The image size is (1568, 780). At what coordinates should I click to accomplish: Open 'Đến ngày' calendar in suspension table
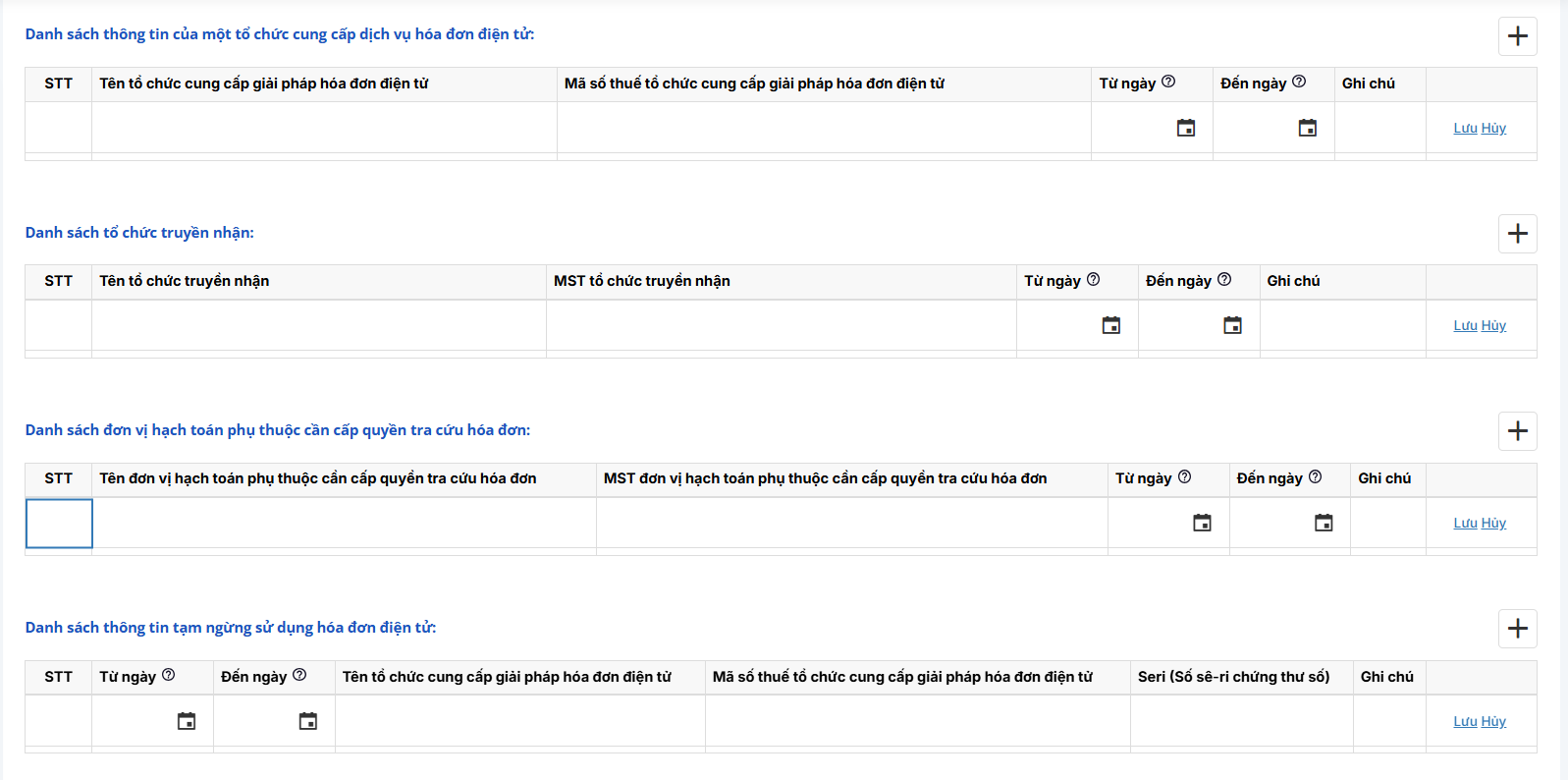click(307, 721)
